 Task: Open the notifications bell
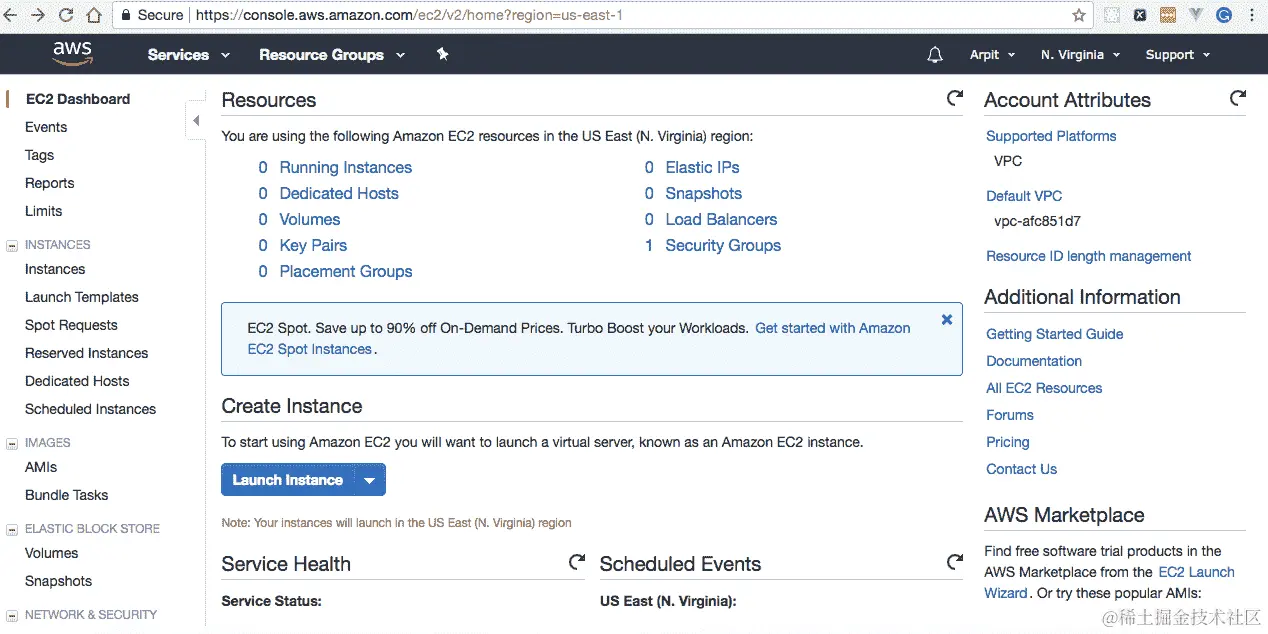(935, 55)
